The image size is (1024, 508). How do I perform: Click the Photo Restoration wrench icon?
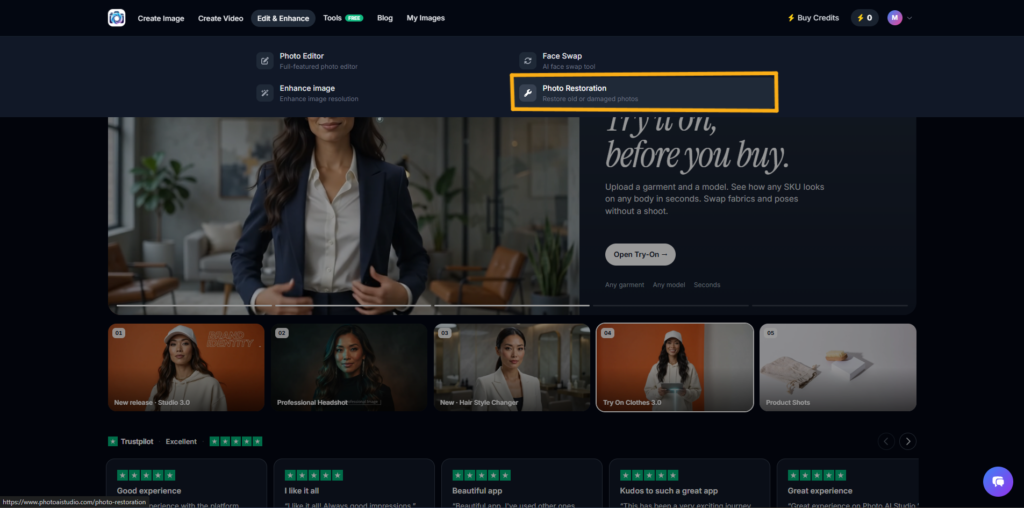[528, 93]
